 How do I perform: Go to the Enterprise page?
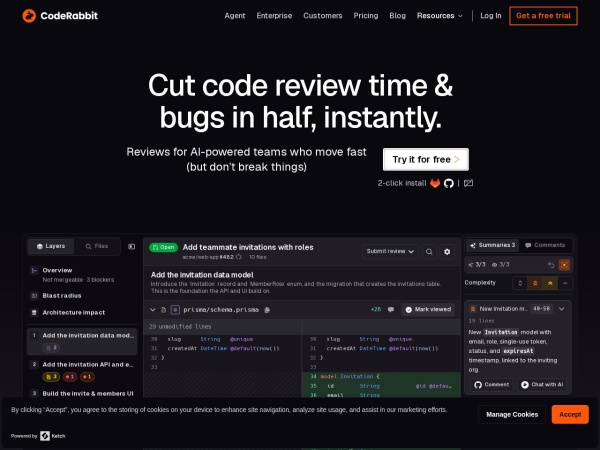(274, 16)
